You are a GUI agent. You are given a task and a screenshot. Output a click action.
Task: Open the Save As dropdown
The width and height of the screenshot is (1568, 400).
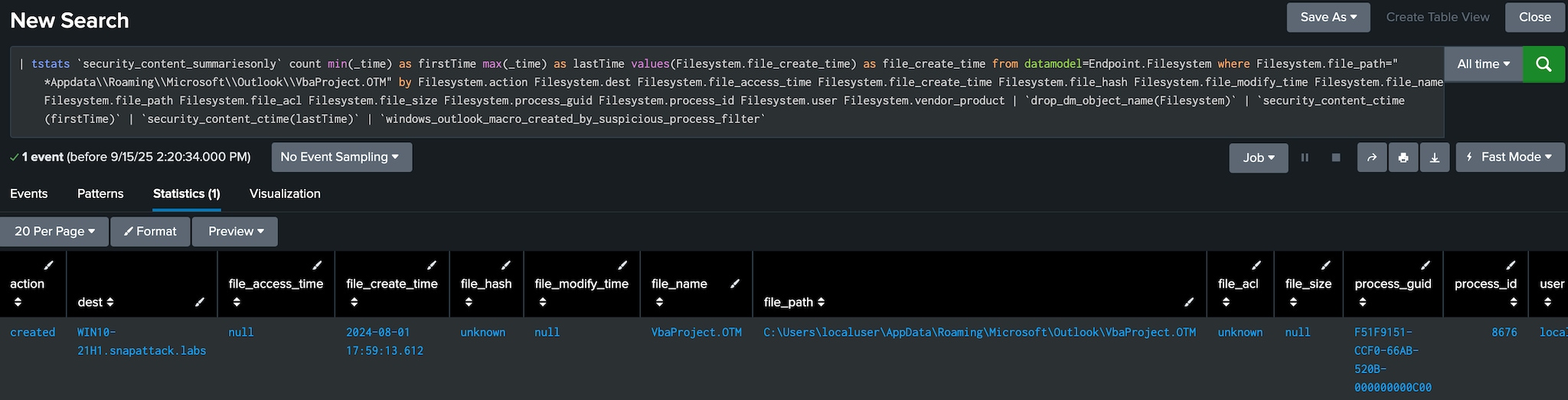(x=1328, y=18)
